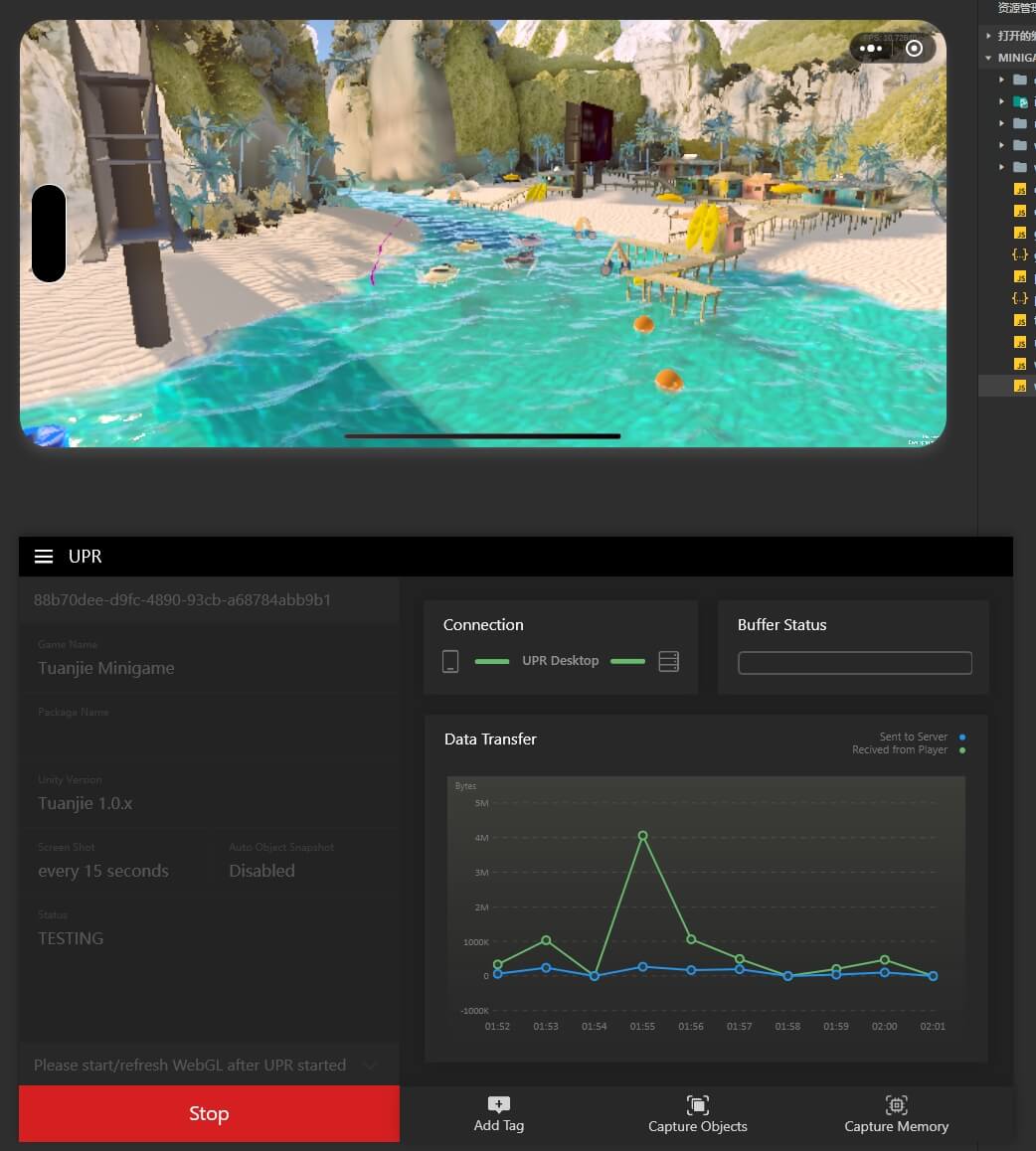Collapse the MINIGAME project tree arrow
The image size is (1036, 1151).
click(x=988, y=58)
